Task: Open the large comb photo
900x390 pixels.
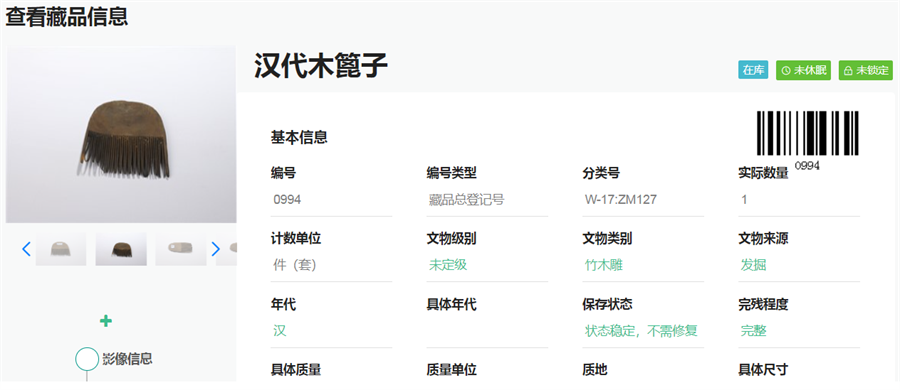Action: (x=121, y=134)
